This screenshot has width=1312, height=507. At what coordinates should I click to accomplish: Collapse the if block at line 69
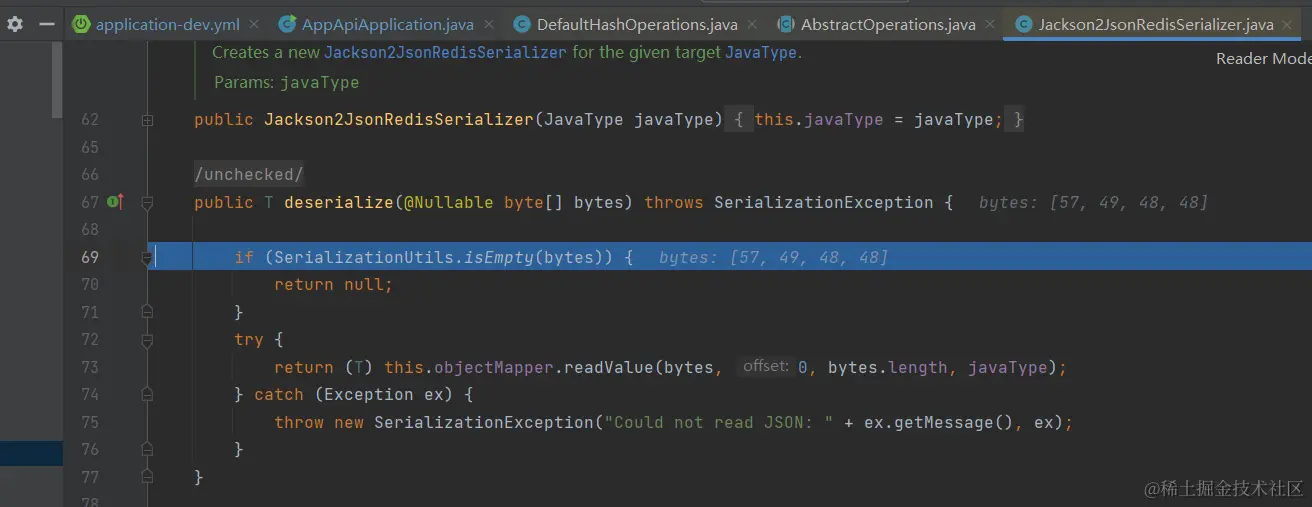click(x=147, y=258)
